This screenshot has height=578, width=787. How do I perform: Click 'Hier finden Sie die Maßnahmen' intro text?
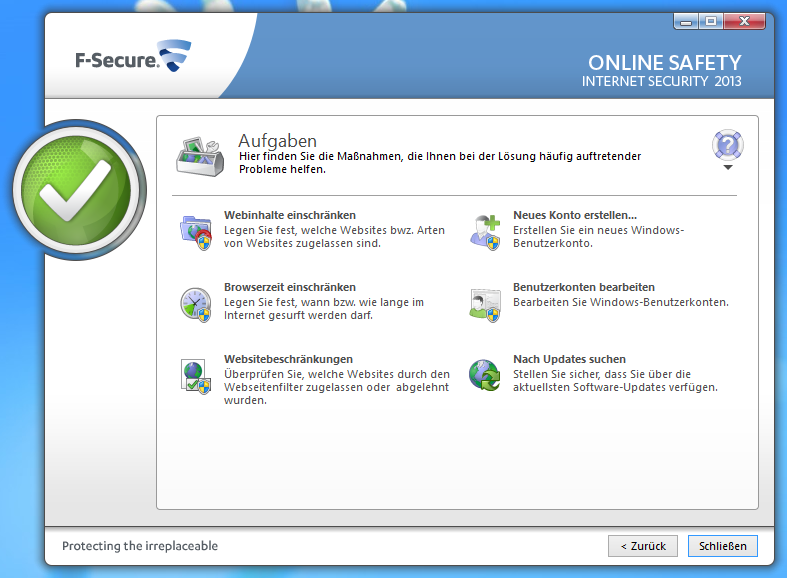click(x=440, y=163)
